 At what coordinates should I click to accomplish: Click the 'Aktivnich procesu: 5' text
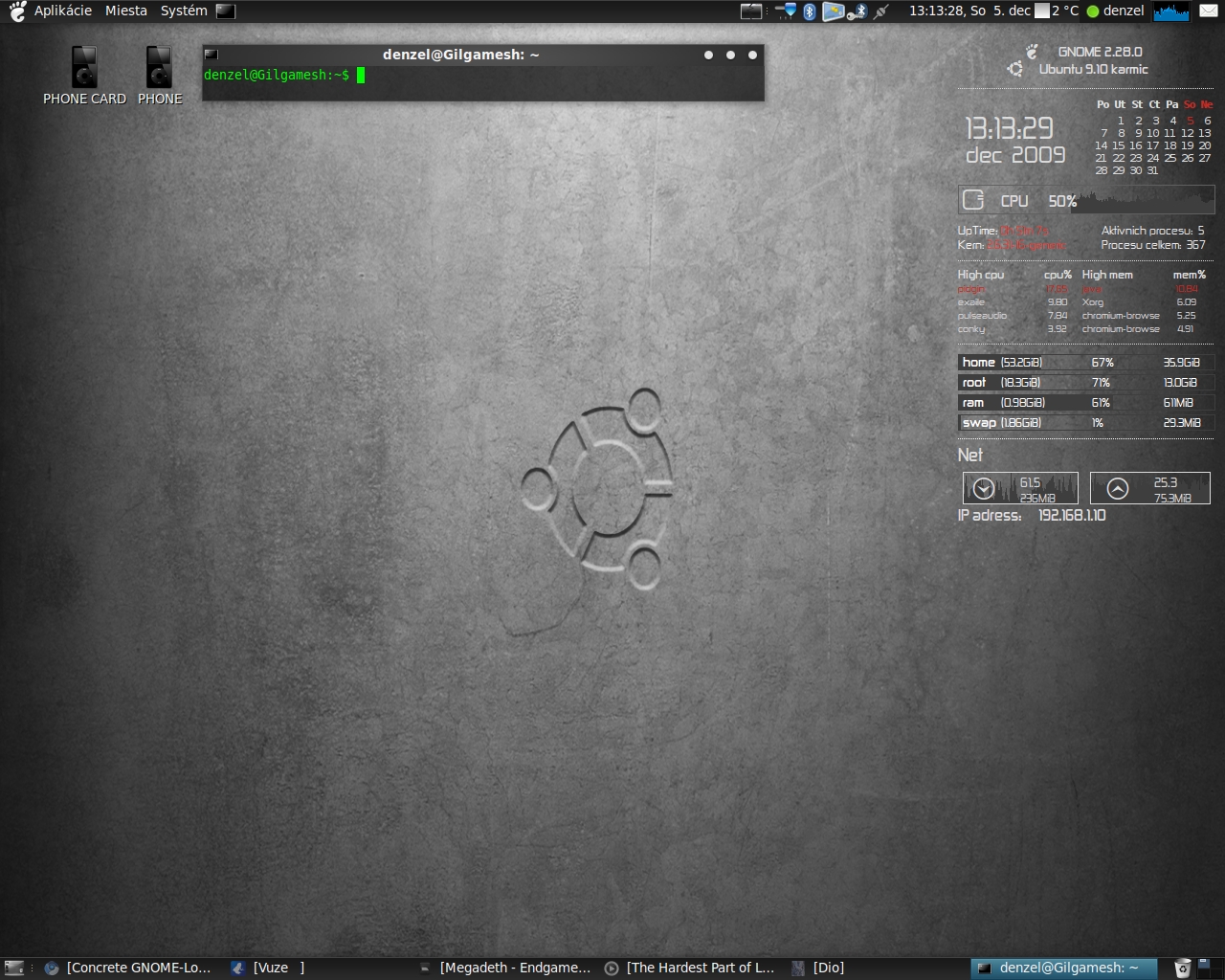pyautogui.click(x=1153, y=231)
